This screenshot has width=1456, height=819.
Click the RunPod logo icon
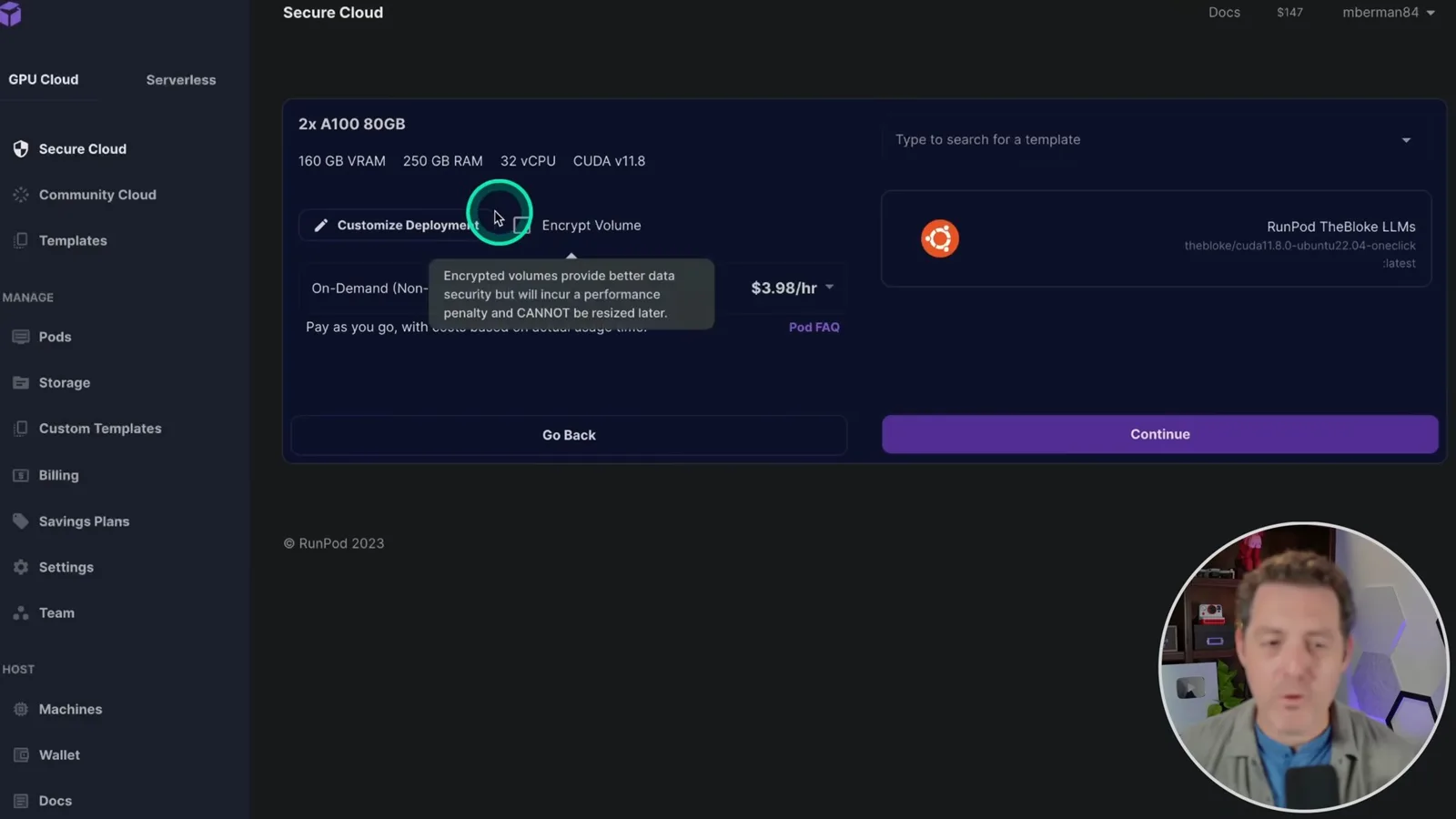(10, 14)
